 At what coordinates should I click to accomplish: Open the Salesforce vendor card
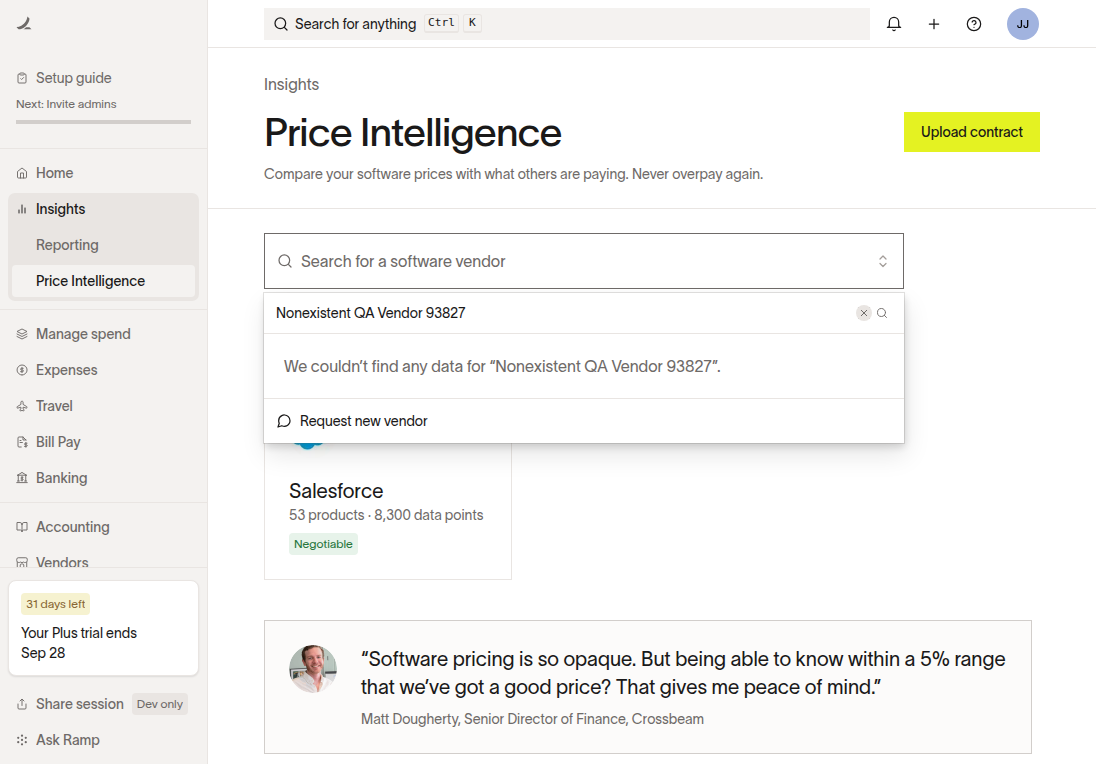point(388,510)
